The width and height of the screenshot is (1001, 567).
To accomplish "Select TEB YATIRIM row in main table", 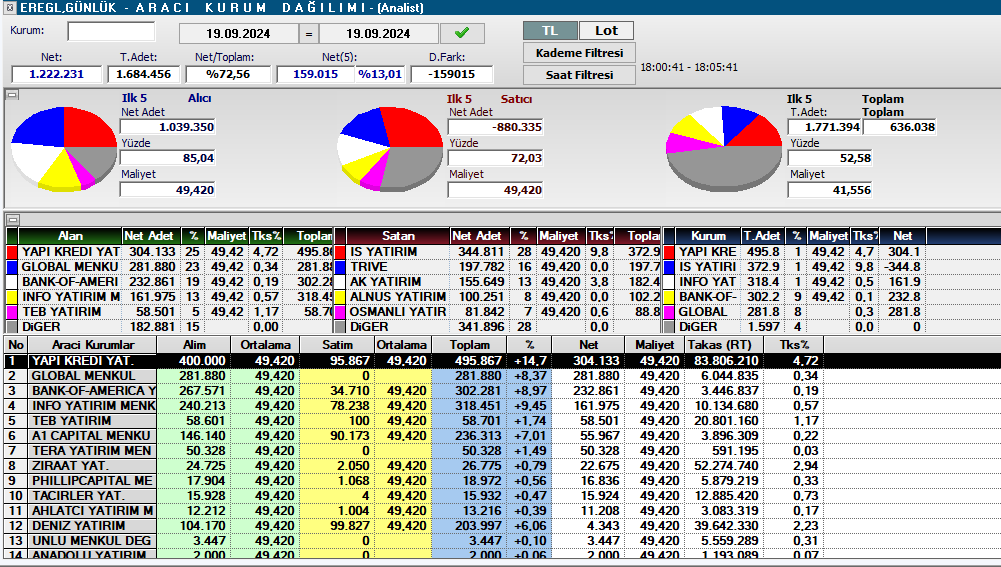I will [x=502, y=421].
